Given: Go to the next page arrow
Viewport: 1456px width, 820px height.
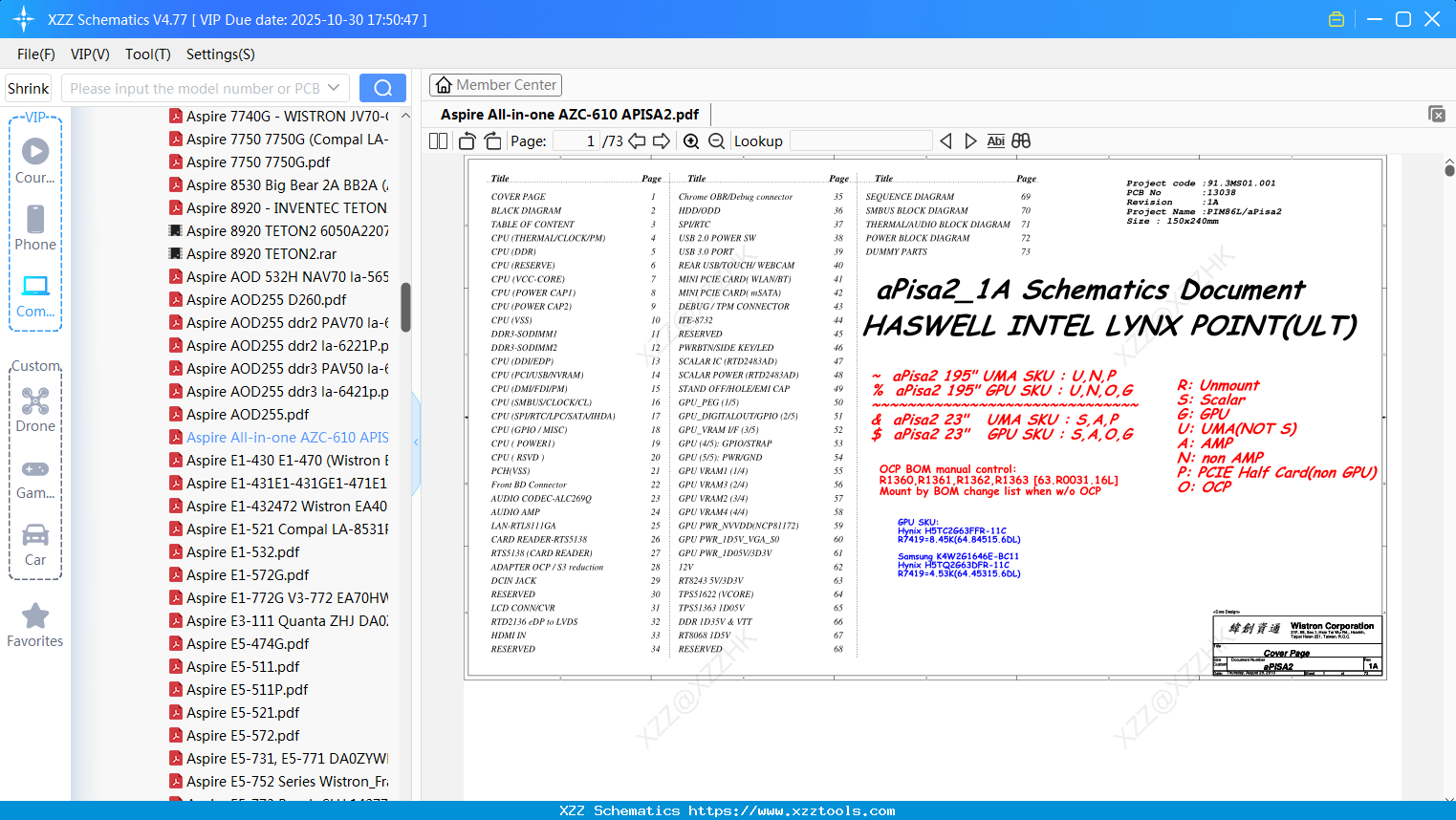Looking at the screenshot, I should click(x=662, y=141).
